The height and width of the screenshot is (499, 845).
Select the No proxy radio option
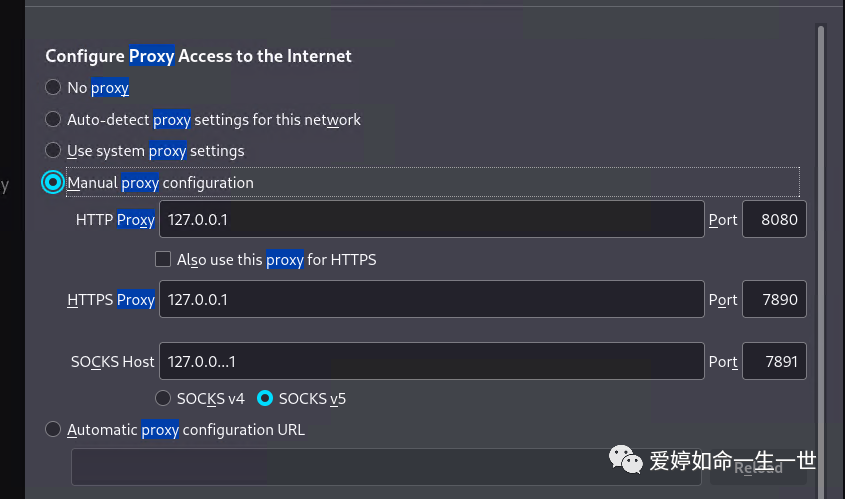tap(53, 87)
